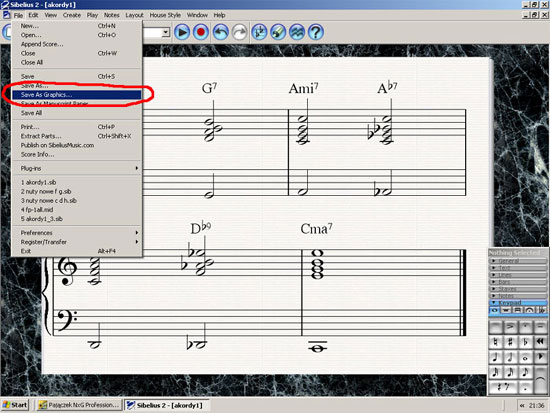Image resolution: width=550 pixels, height=413 pixels.
Task: Select the tenuto dash on the keypad
Action: click(x=541, y=327)
